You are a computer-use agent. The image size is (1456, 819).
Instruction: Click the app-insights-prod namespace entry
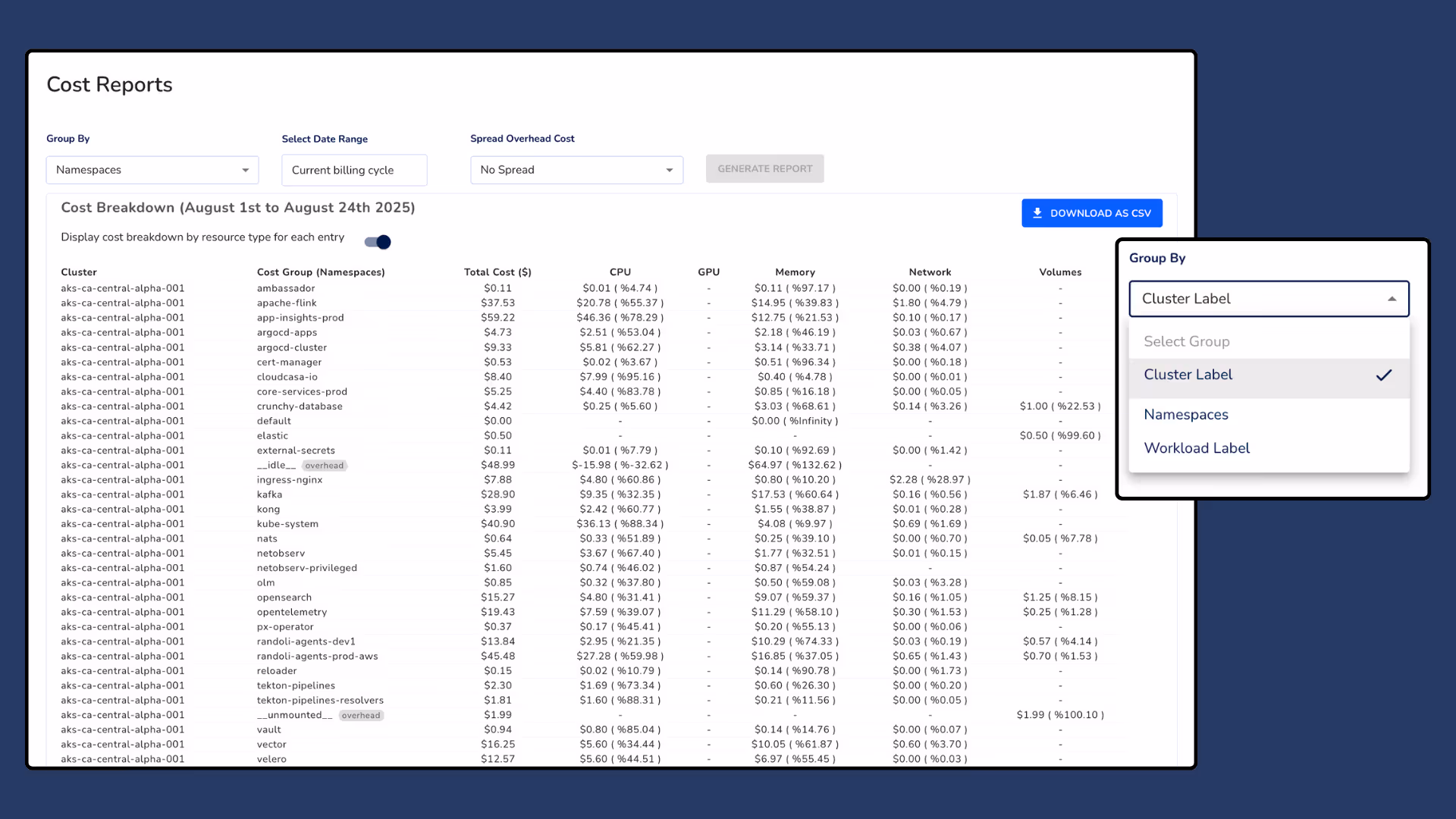[300, 318]
